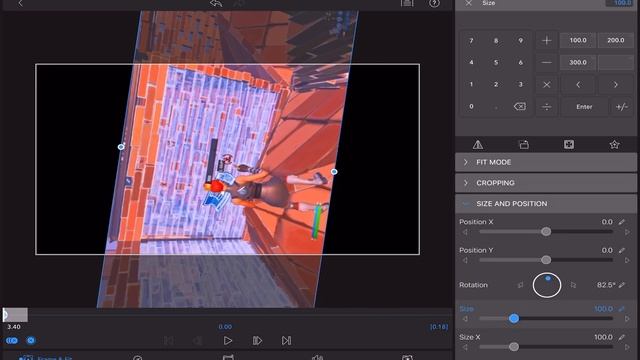Click the left blue handle on the frame
This screenshot has height=360, width=640.
[x=121, y=147]
